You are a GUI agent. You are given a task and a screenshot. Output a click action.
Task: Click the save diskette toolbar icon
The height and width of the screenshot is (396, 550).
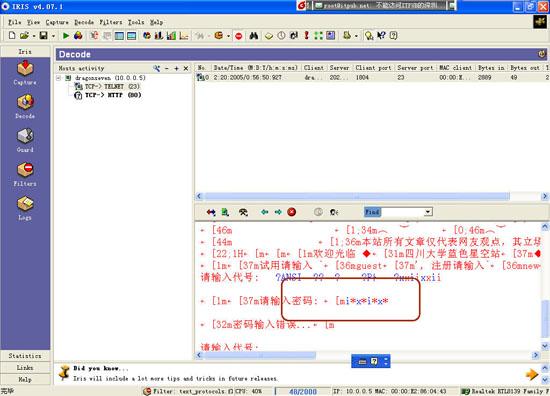(x=43, y=35)
